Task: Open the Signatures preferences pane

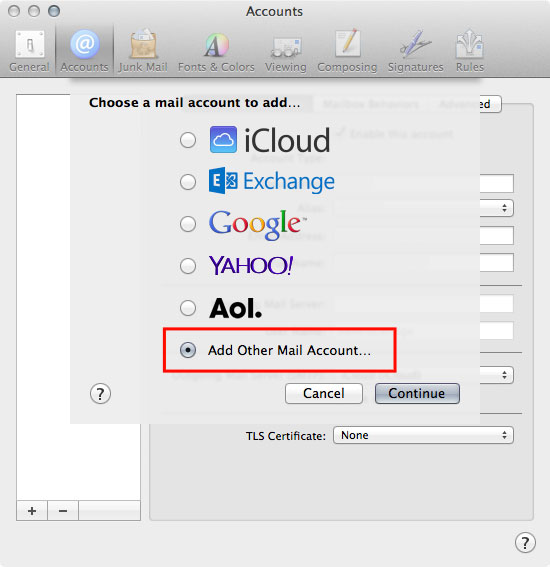Action: [415, 51]
